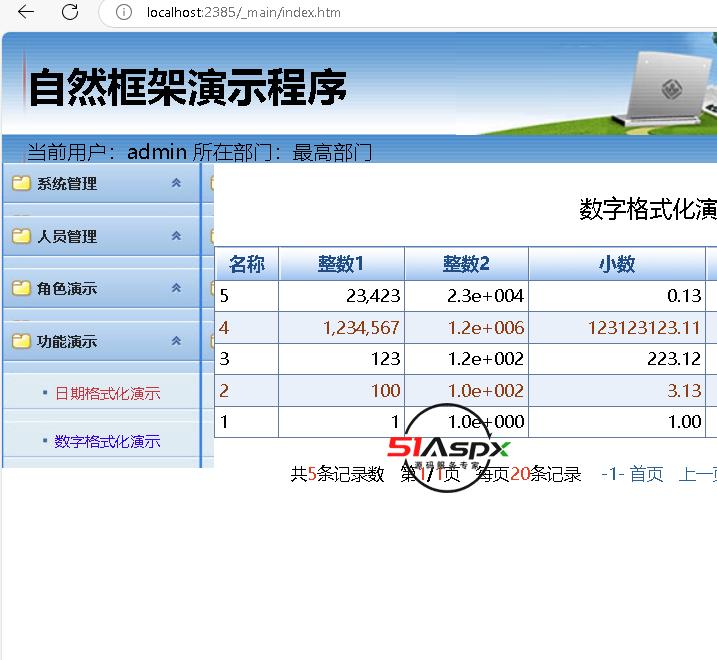Click the folder icon beside 系统管理

[21, 183]
